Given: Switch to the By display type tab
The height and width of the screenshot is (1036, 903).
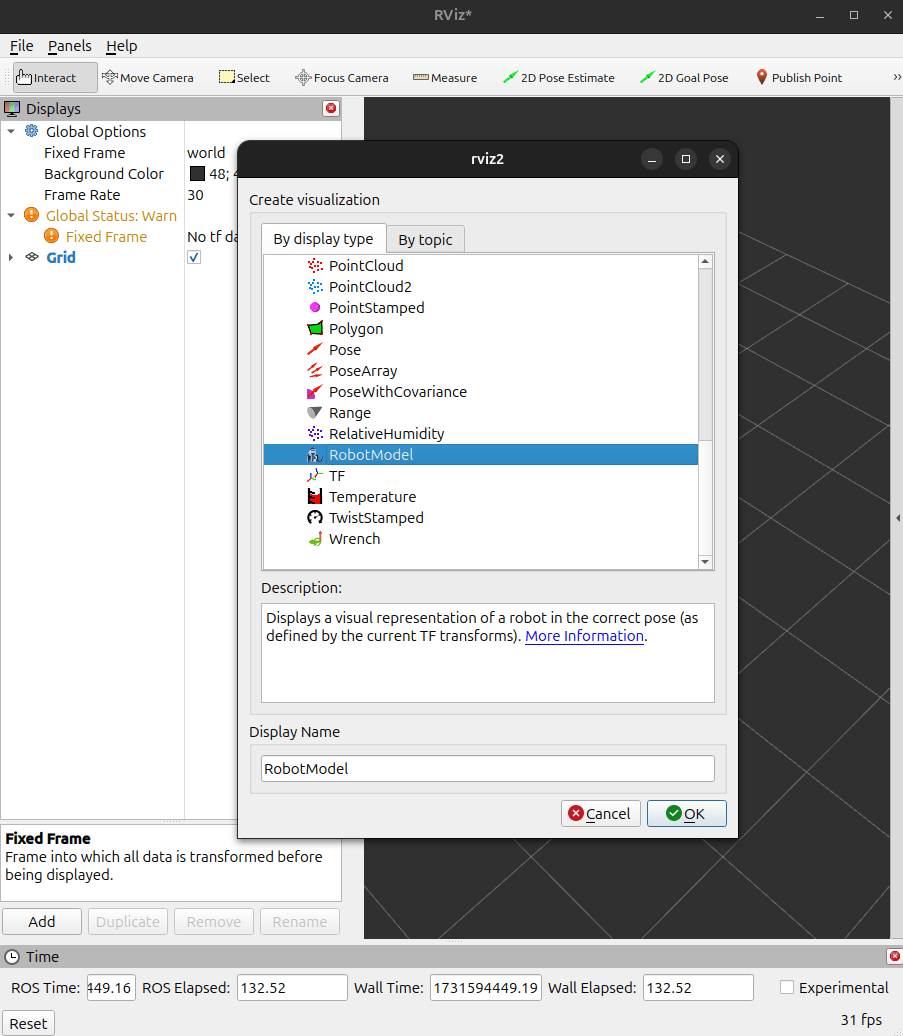Looking at the screenshot, I should click(x=324, y=239).
